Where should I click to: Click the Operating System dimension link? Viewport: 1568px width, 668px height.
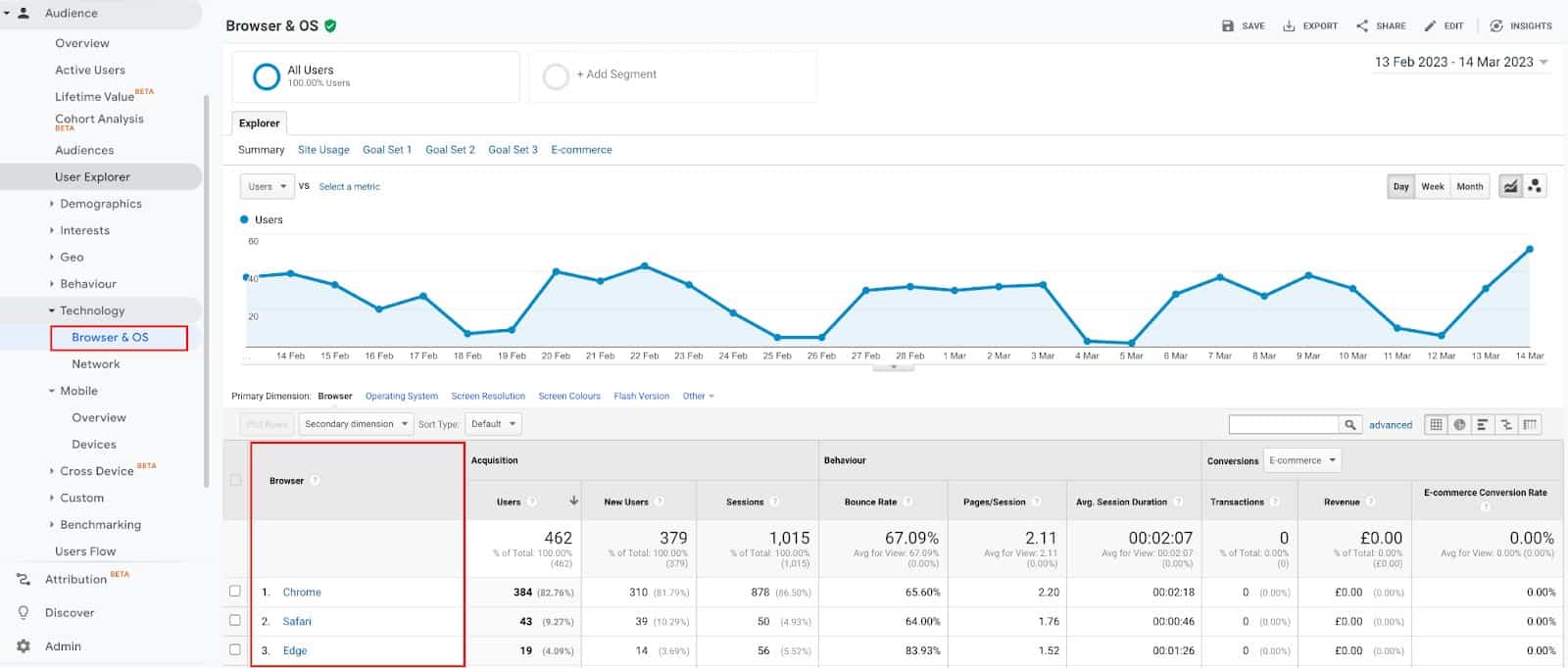pyautogui.click(x=401, y=396)
